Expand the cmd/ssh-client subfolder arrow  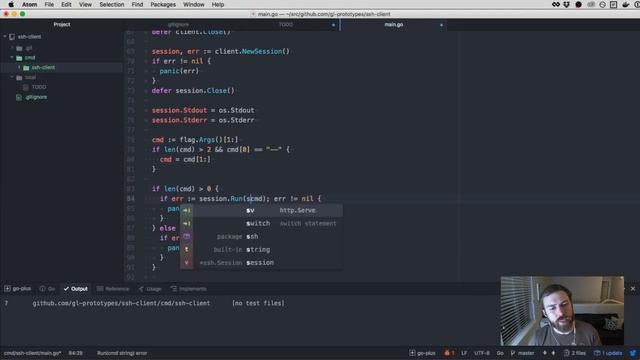19,67
